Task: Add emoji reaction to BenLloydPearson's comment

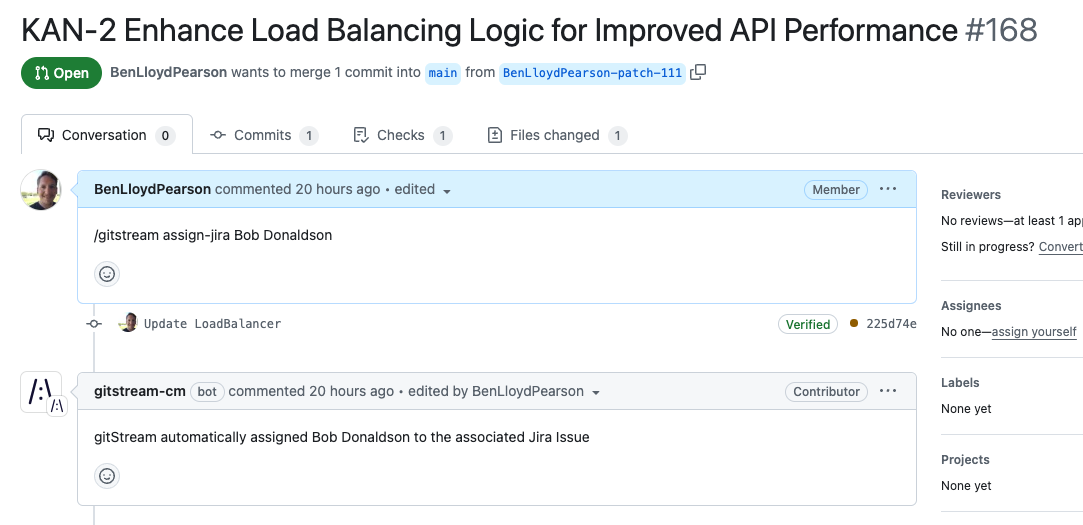Action: pyautogui.click(x=107, y=274)
